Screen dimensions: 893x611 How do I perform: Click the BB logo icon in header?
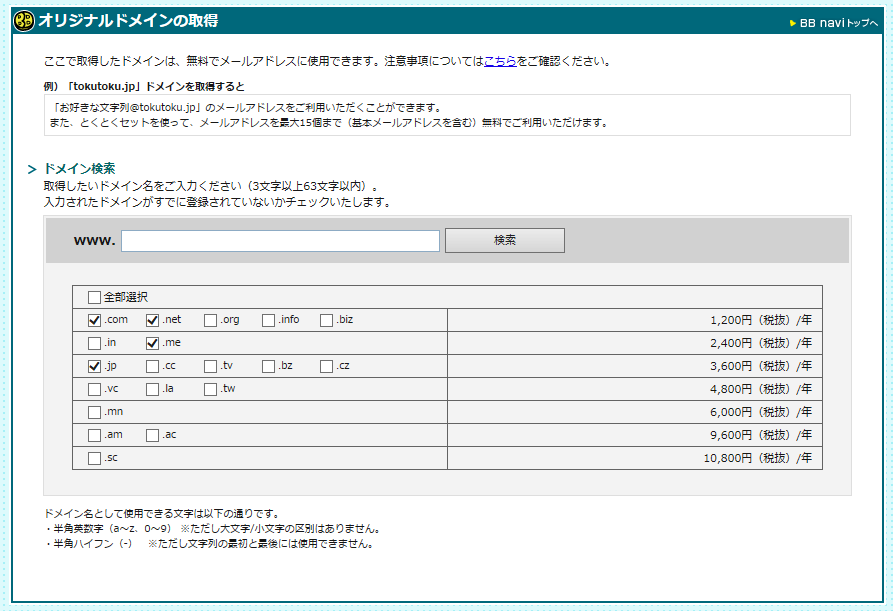(x=24, y=21)
